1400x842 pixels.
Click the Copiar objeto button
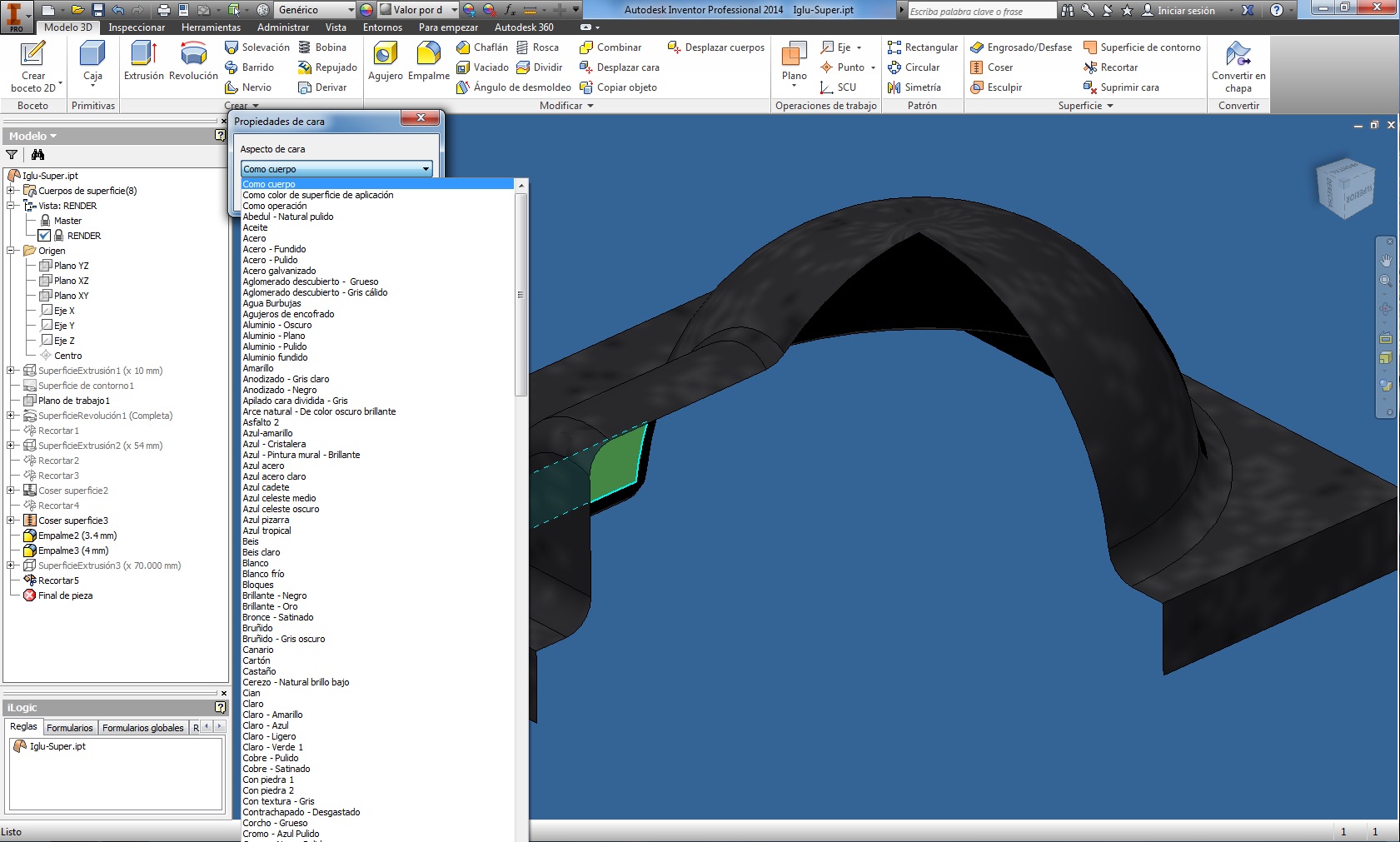(x=618, y=87)
